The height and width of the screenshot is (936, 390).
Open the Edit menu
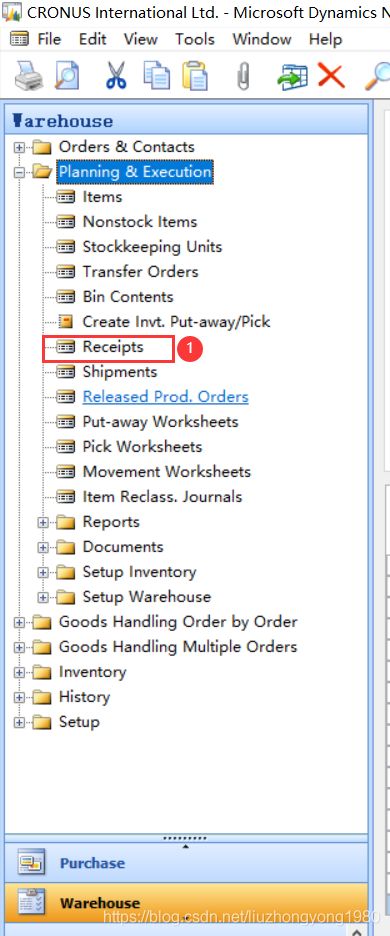pos(93,39)
